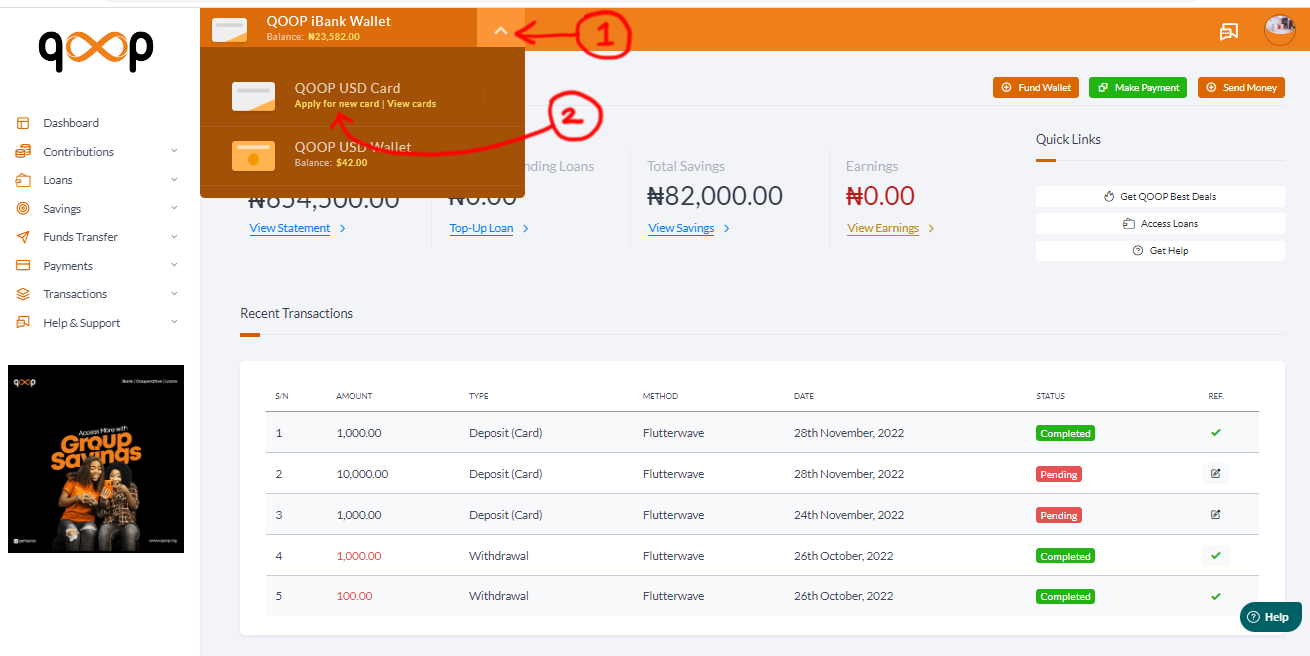
Task: Expand the Help & Support submenu arrow
Action: coord(174,323)
